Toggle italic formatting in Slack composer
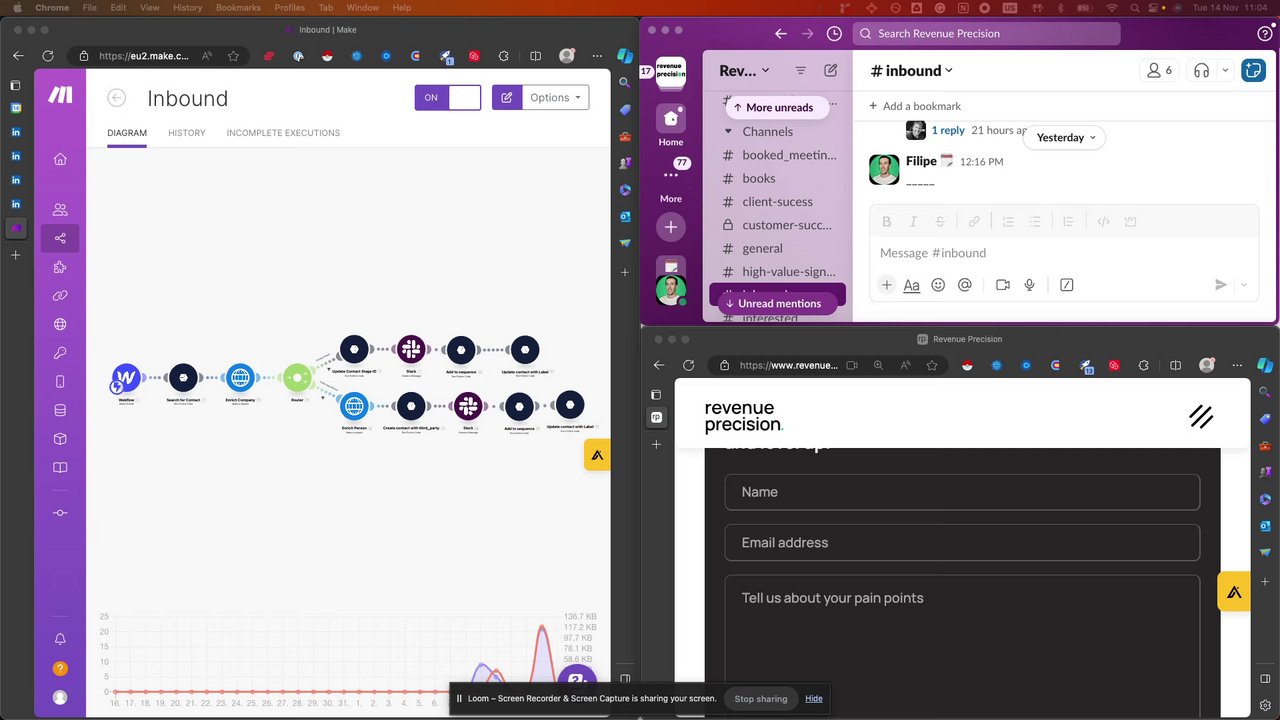Image resolution: width=1280 pixels, height=720 pixels. (x=913, y=222)
